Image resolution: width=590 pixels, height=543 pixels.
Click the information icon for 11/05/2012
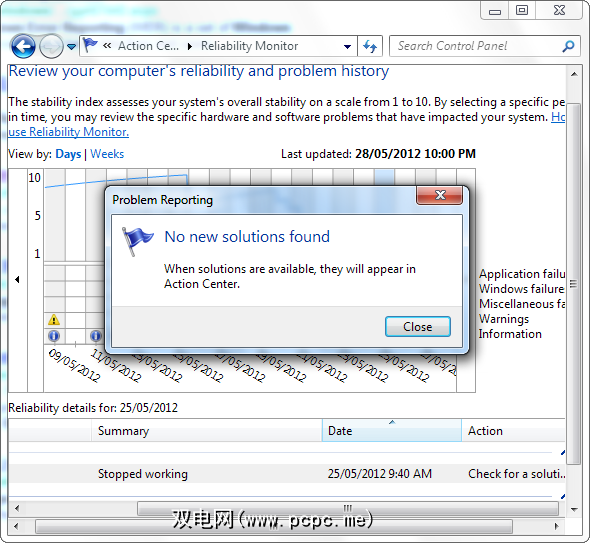pos(96,336)
